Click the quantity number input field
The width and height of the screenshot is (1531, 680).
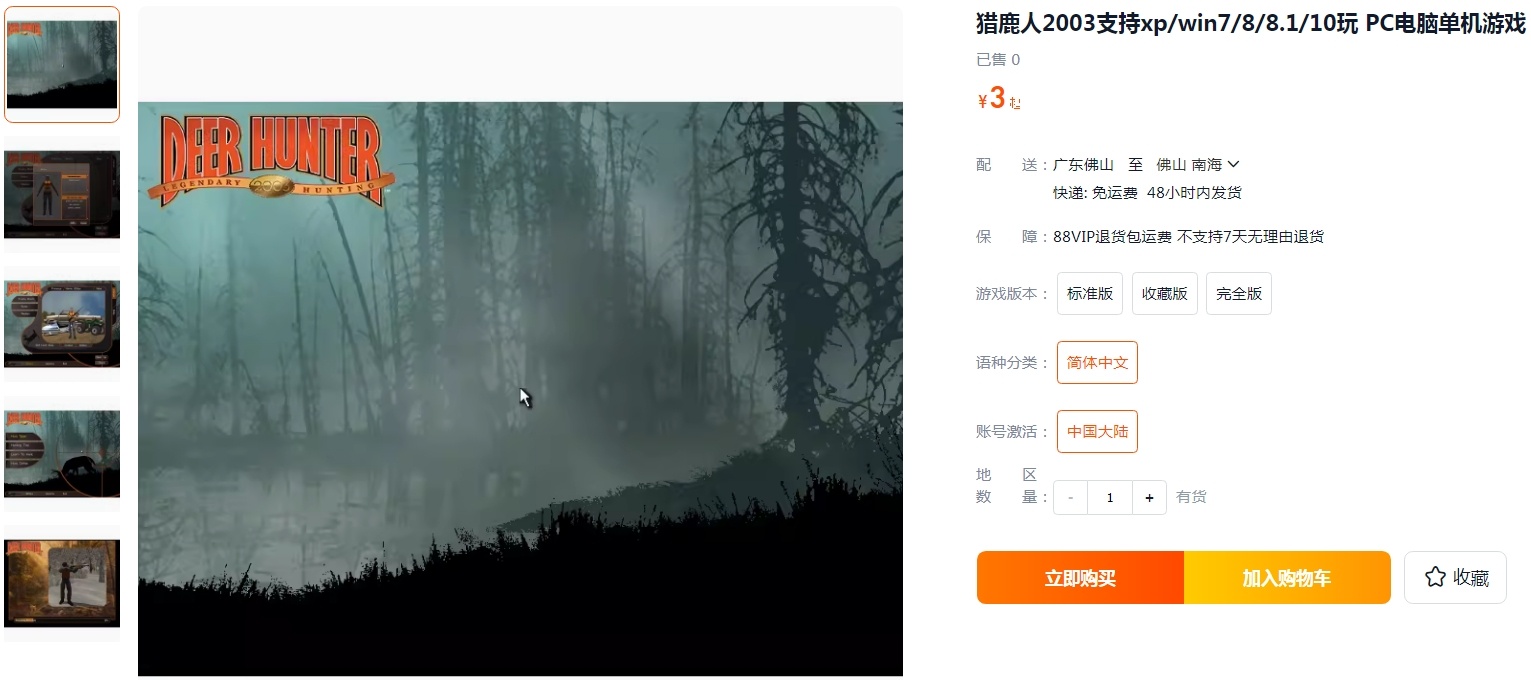[1110, 497]
